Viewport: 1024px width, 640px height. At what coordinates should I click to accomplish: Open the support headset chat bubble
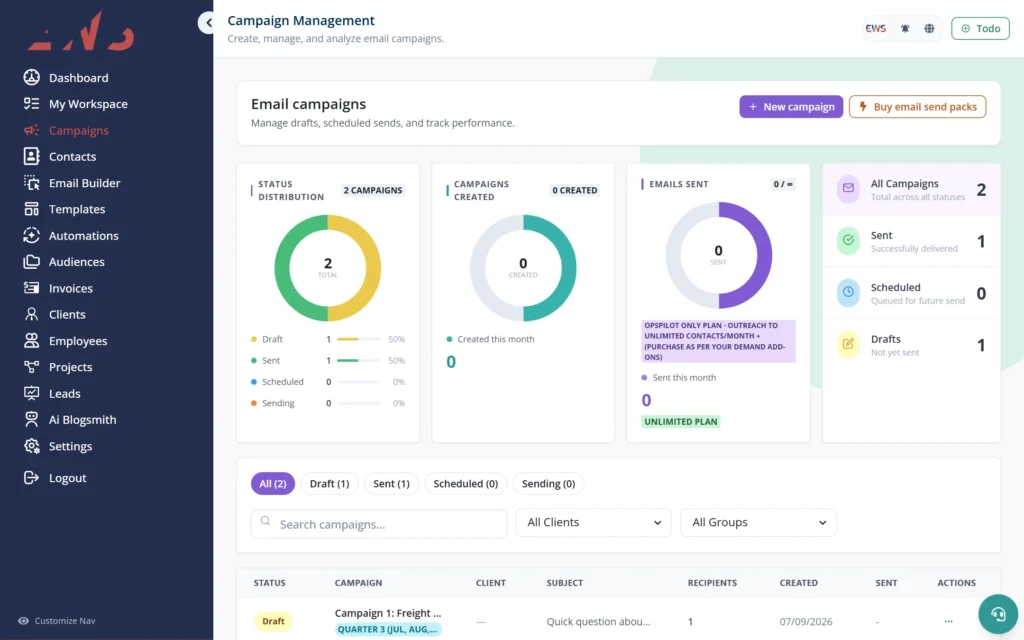pos(998,614)
